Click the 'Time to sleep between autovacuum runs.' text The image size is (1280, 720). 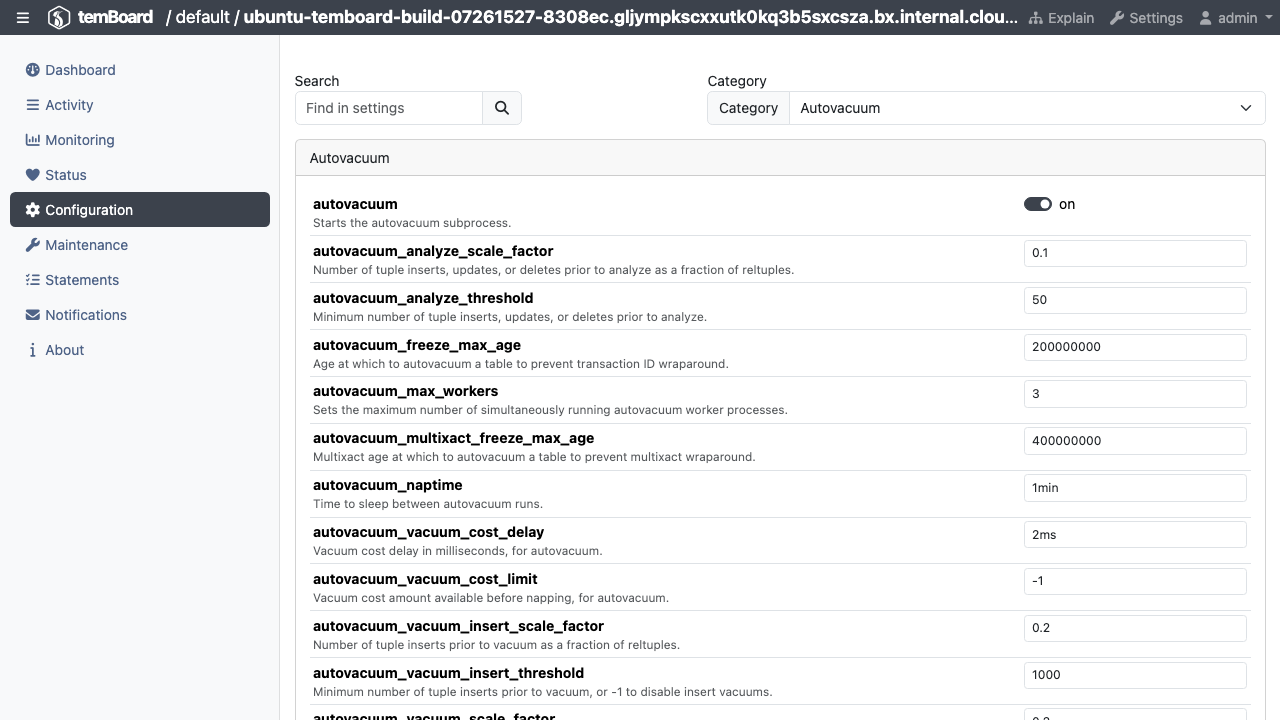tap(428, 504)
